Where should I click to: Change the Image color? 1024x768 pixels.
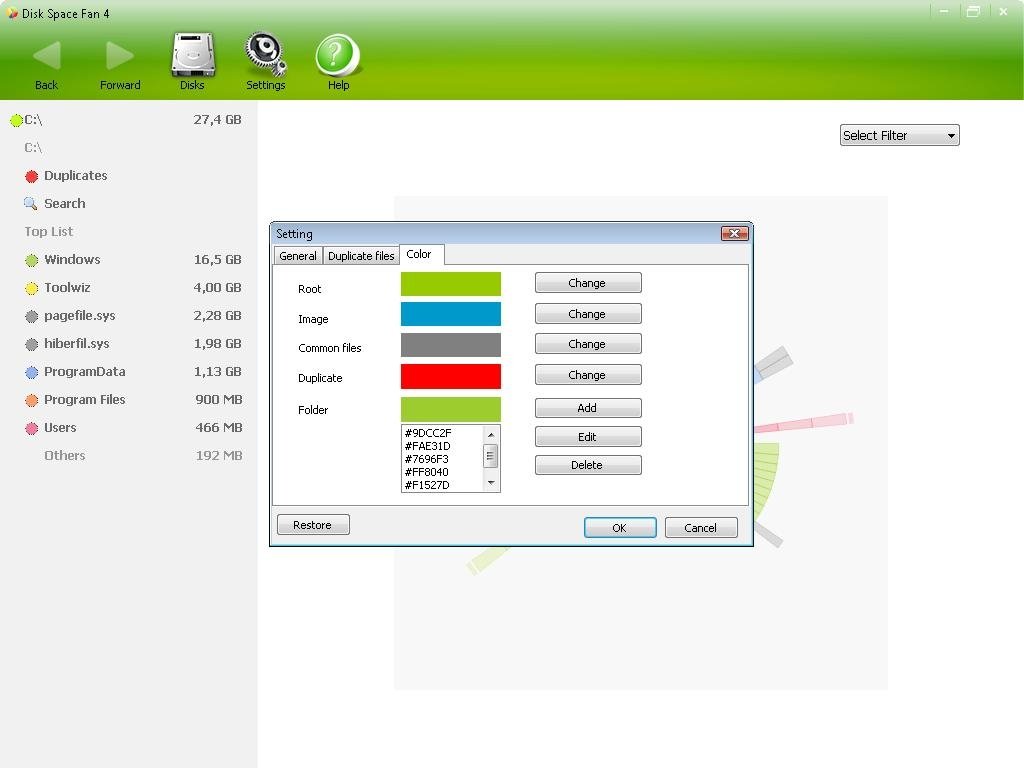click(x=588, y=313)
